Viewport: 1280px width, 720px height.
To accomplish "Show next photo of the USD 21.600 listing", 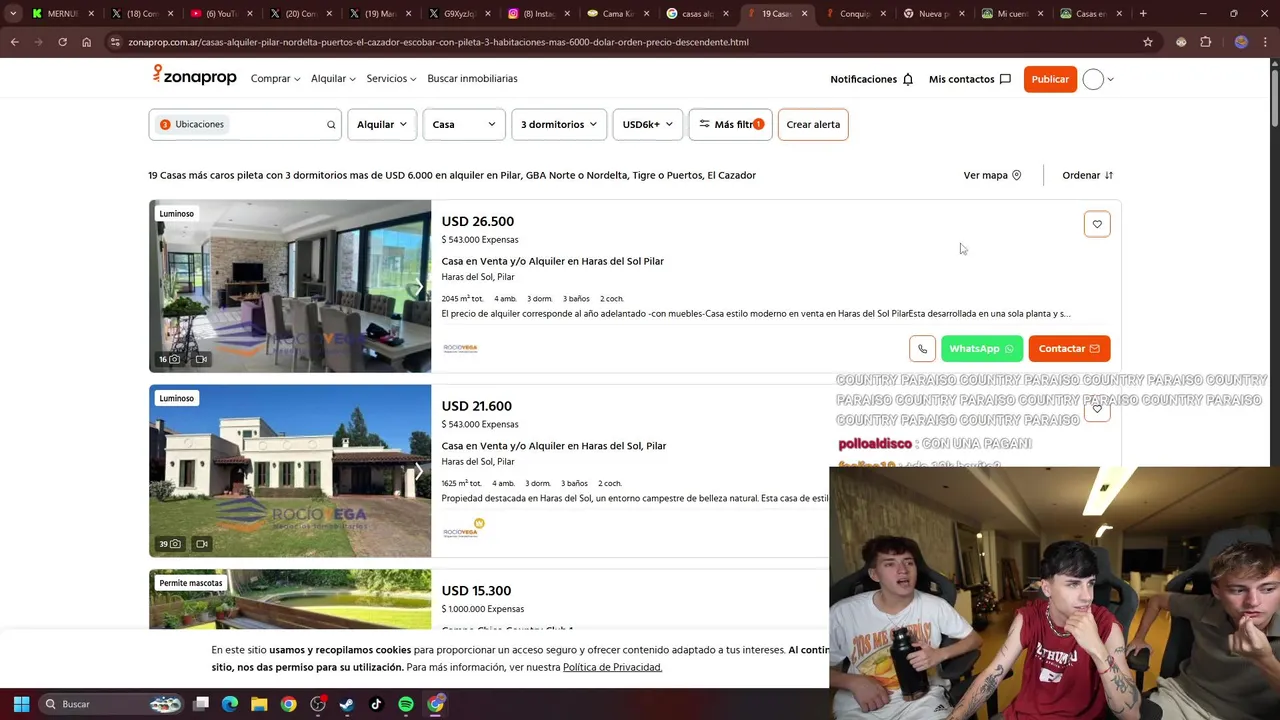I will 419,471.
